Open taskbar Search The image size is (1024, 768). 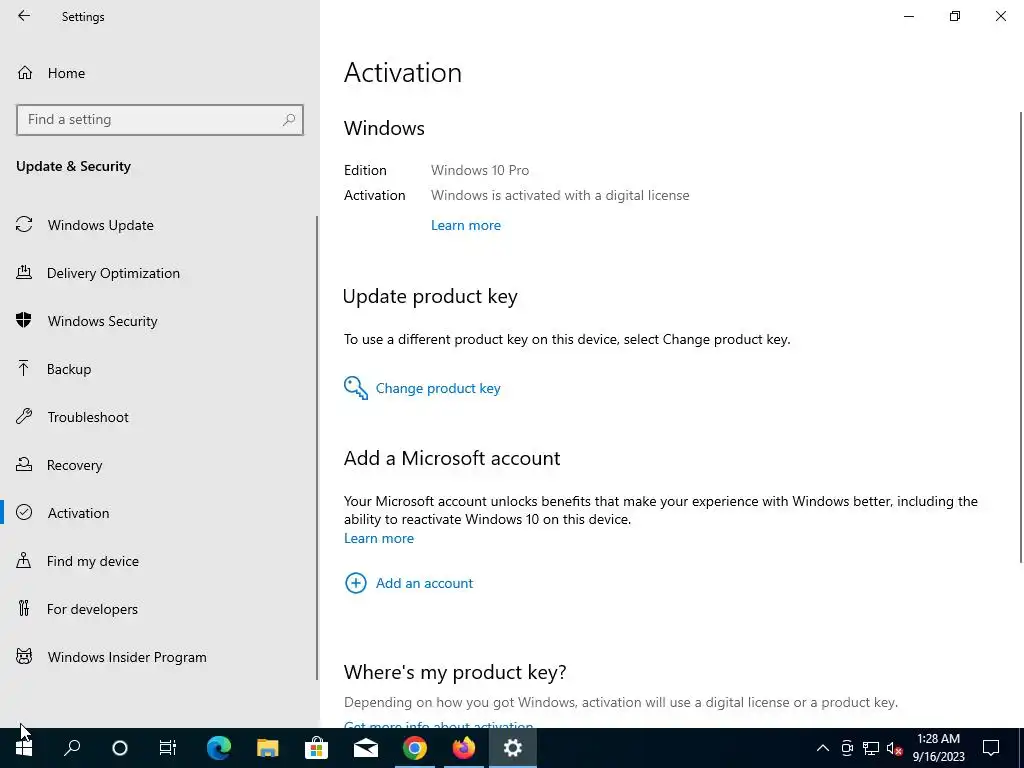(72, 748)
